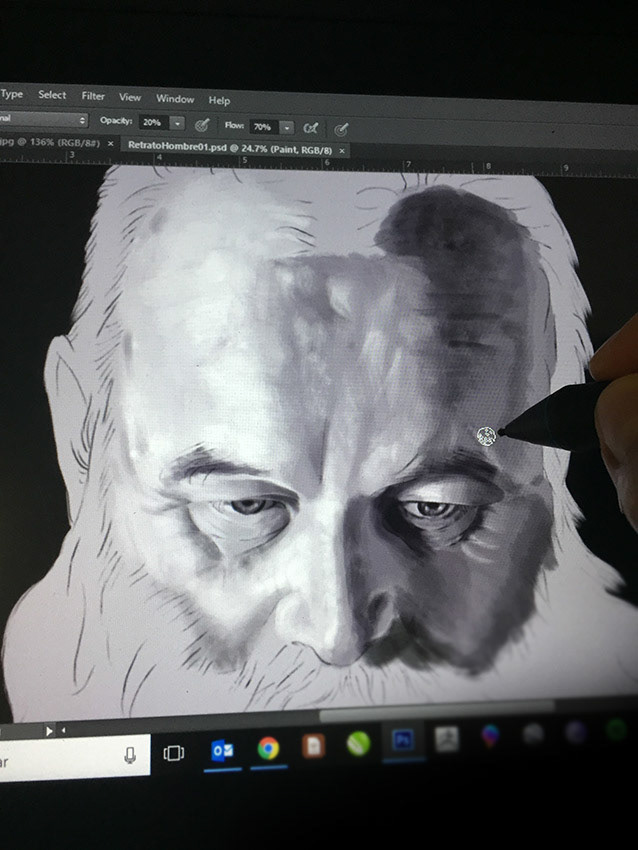This screenshot has width=638, height=850.
Task: Click the Windows taskbar search field
Action: click(x=75, y=758)
